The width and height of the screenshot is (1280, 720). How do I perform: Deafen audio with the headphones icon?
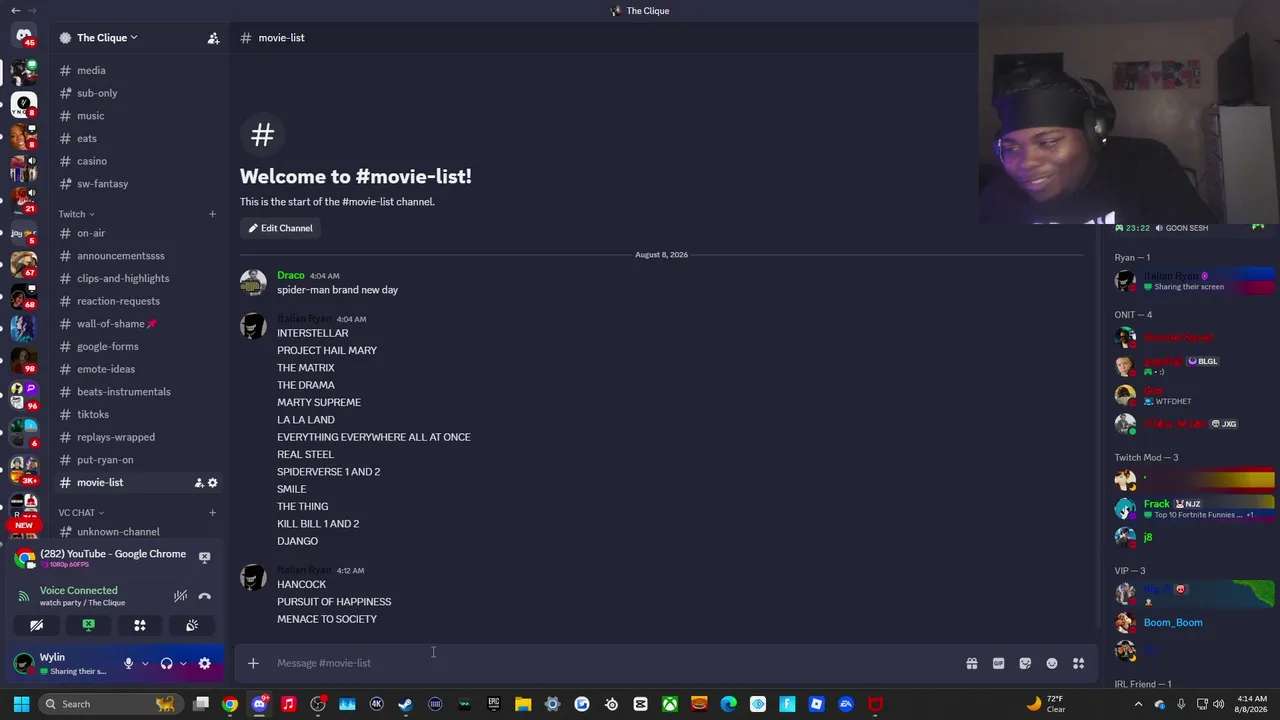click(166, 663)
